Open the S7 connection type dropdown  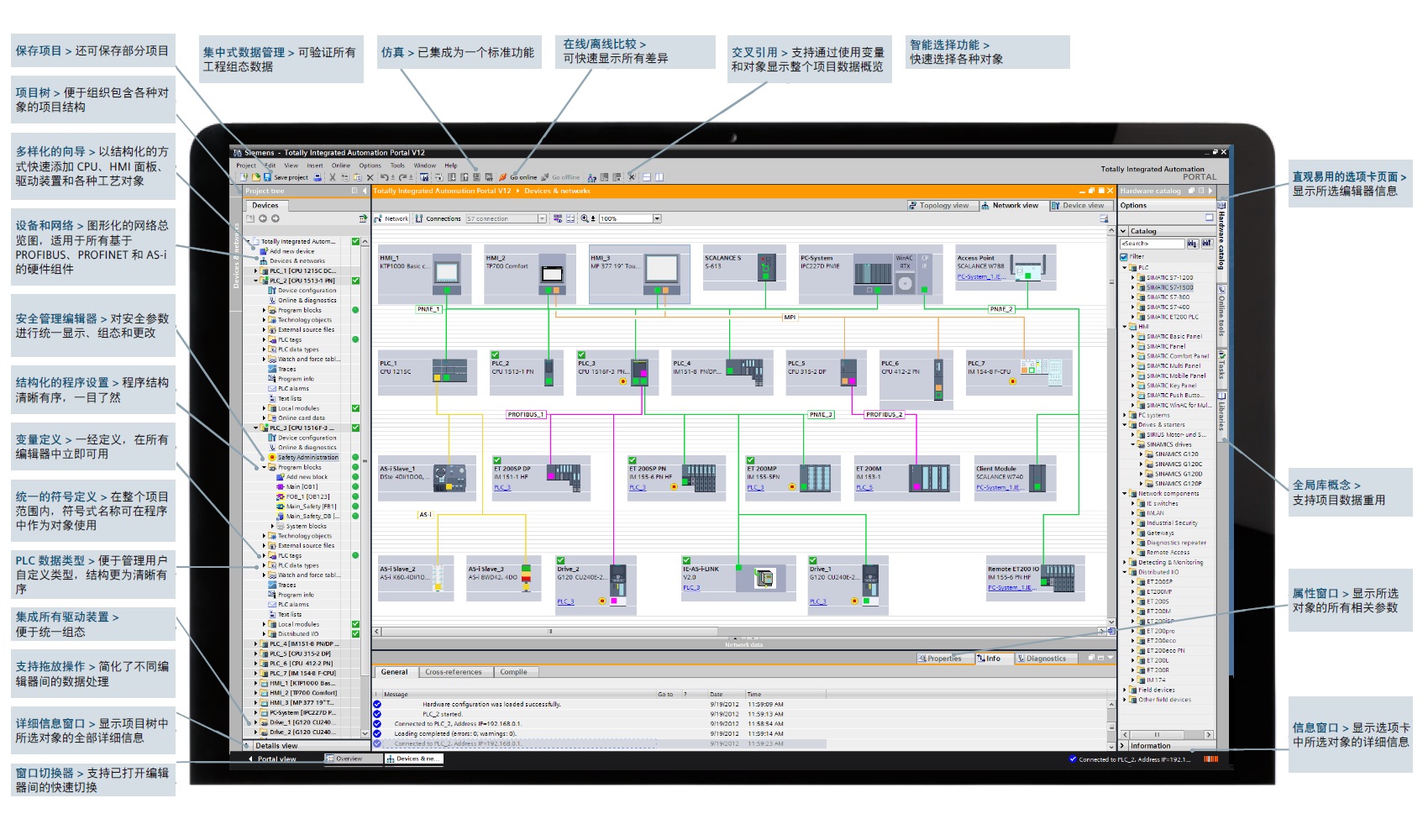click(542, 218)
